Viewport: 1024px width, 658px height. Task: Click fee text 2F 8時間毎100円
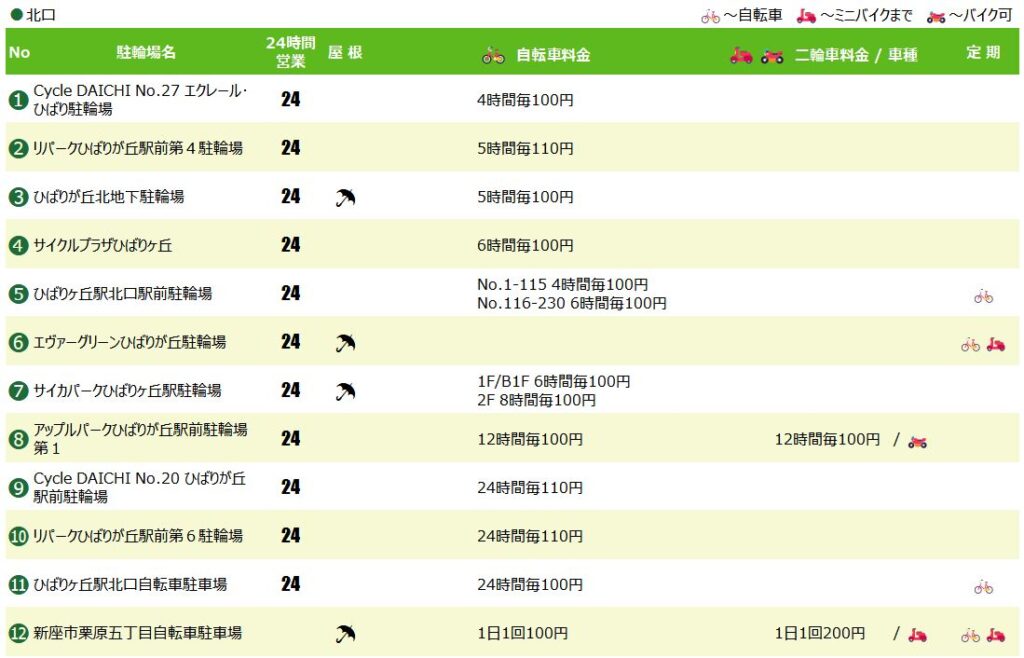point(537,400)
